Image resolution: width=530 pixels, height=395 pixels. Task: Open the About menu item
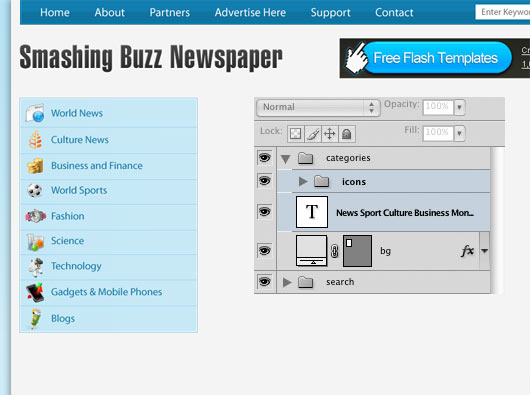(x=110, y=13)
